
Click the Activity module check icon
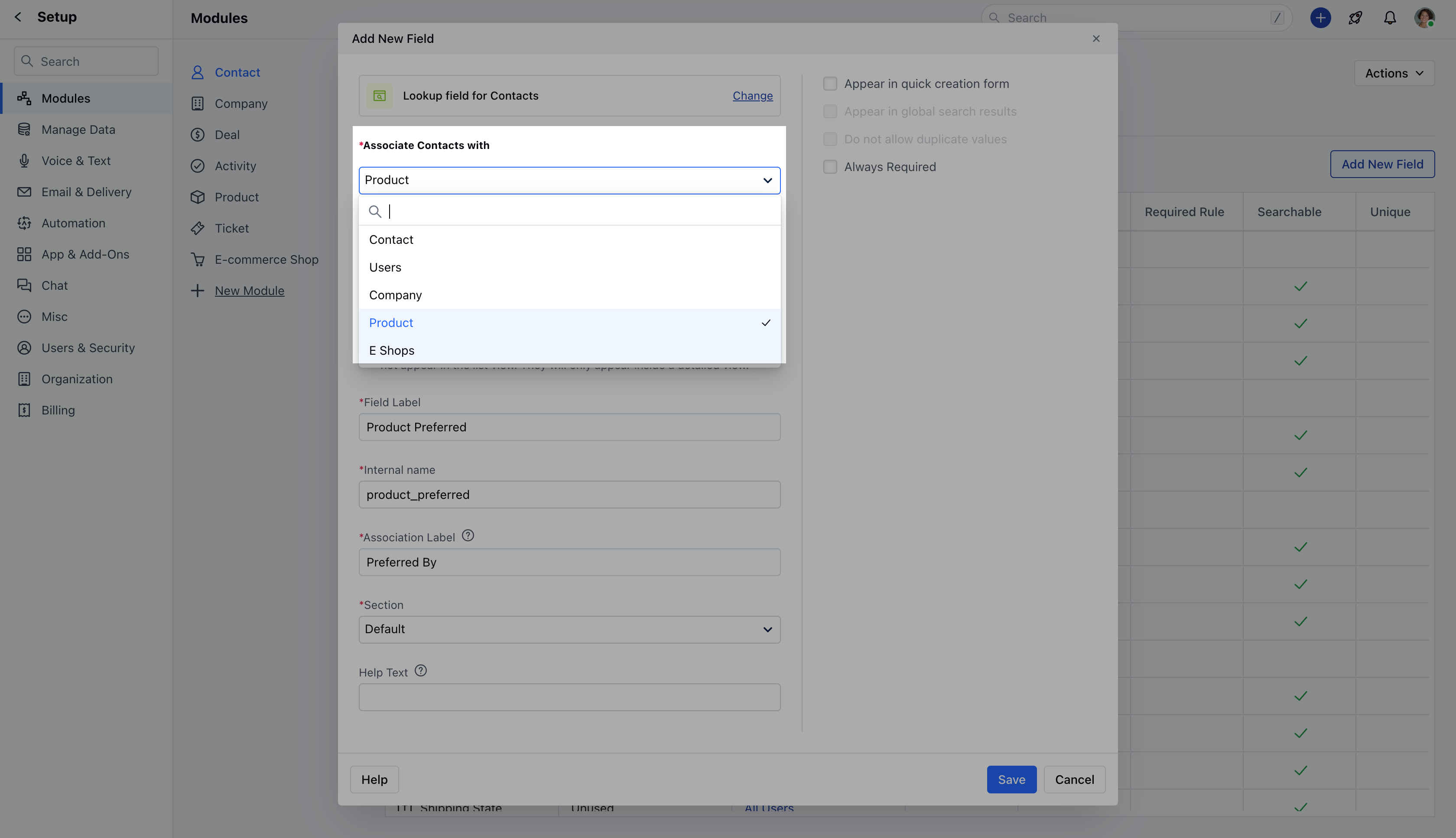(198, 166)
